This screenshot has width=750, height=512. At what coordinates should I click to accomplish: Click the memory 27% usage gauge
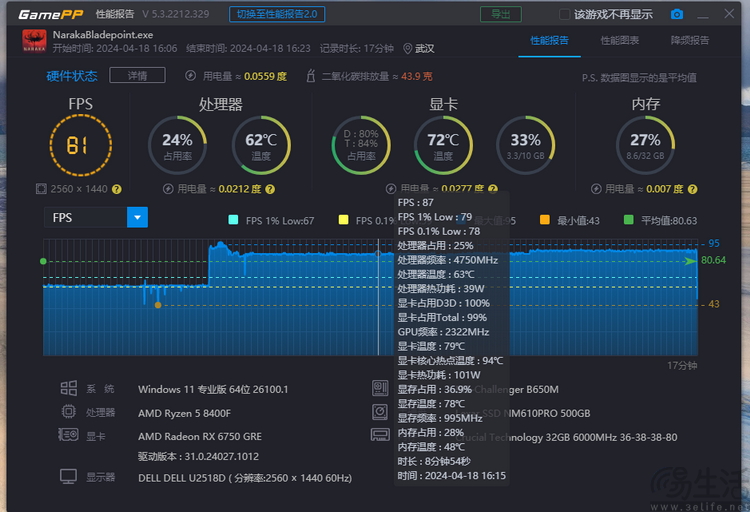click(645, 145)
